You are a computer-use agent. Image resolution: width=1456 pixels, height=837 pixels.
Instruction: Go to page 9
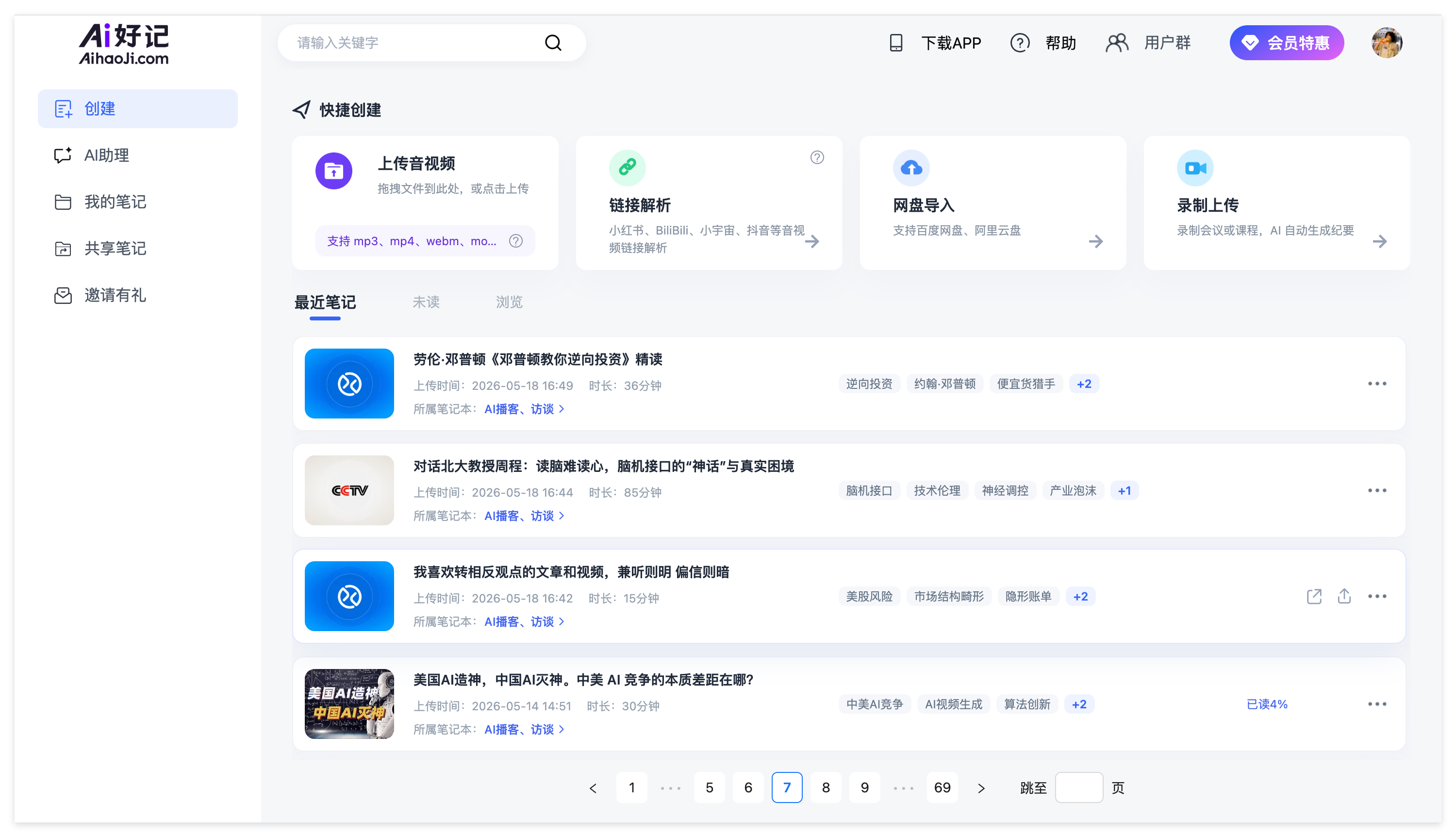(x=864, y=787)
